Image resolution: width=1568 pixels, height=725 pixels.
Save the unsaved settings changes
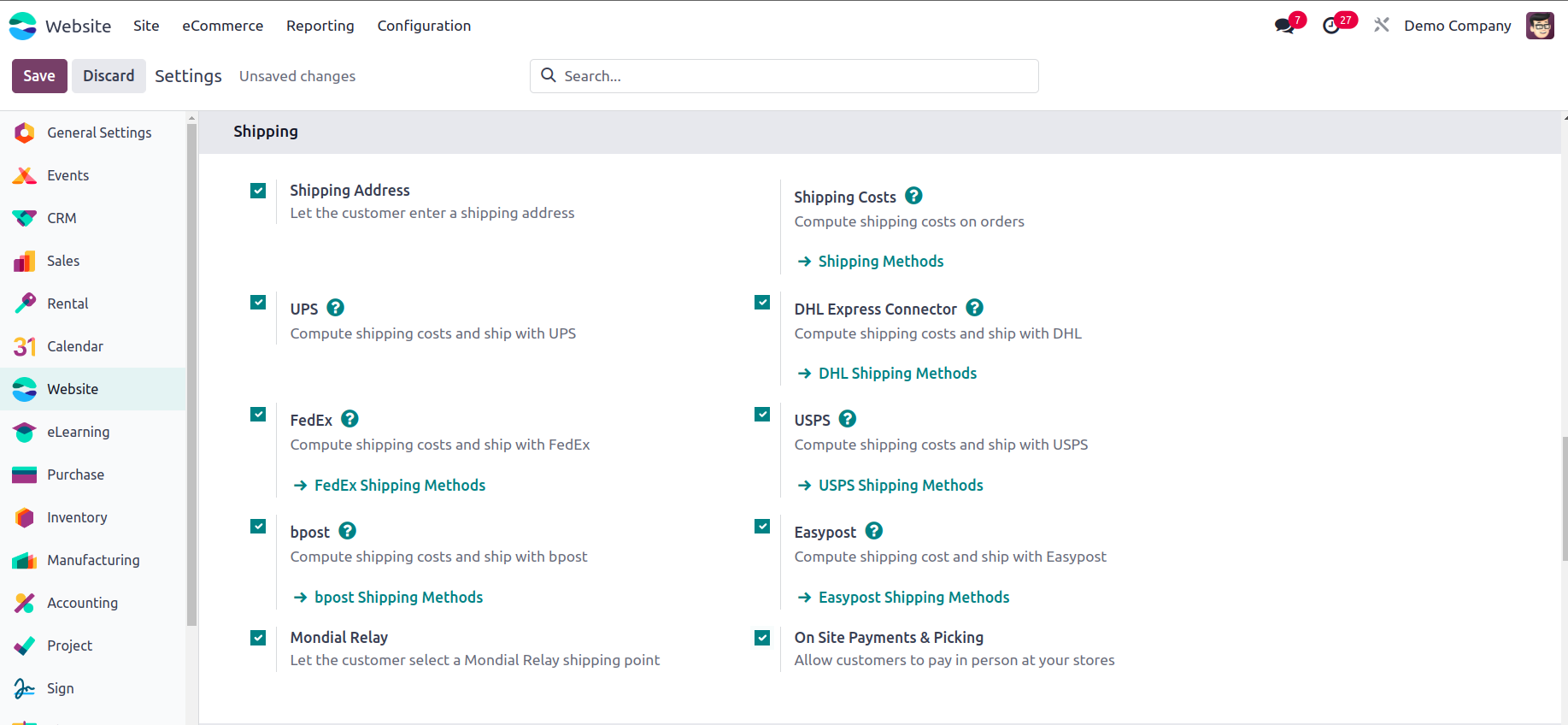39,76
